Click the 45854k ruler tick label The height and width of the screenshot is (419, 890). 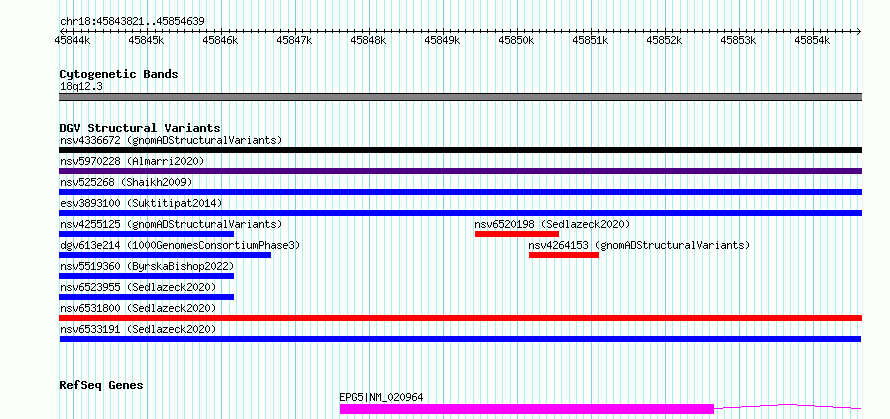[812, 40]
